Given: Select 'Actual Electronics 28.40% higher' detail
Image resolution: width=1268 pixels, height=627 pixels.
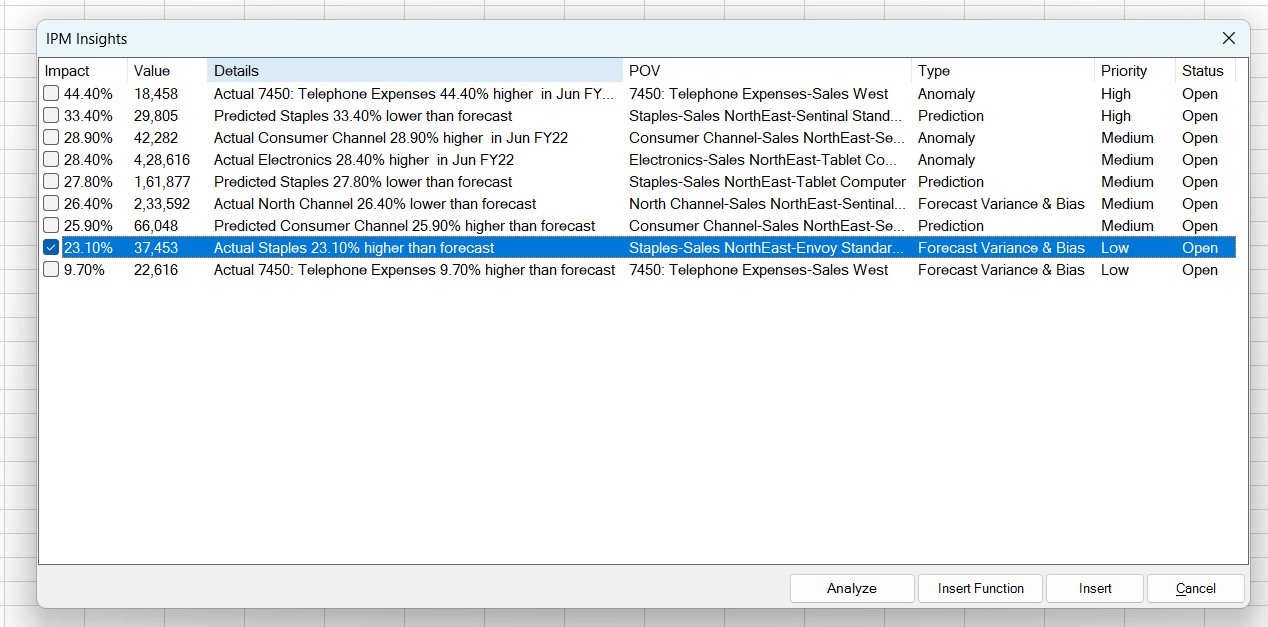Looking at the screenshot, I should pos(364,159).
